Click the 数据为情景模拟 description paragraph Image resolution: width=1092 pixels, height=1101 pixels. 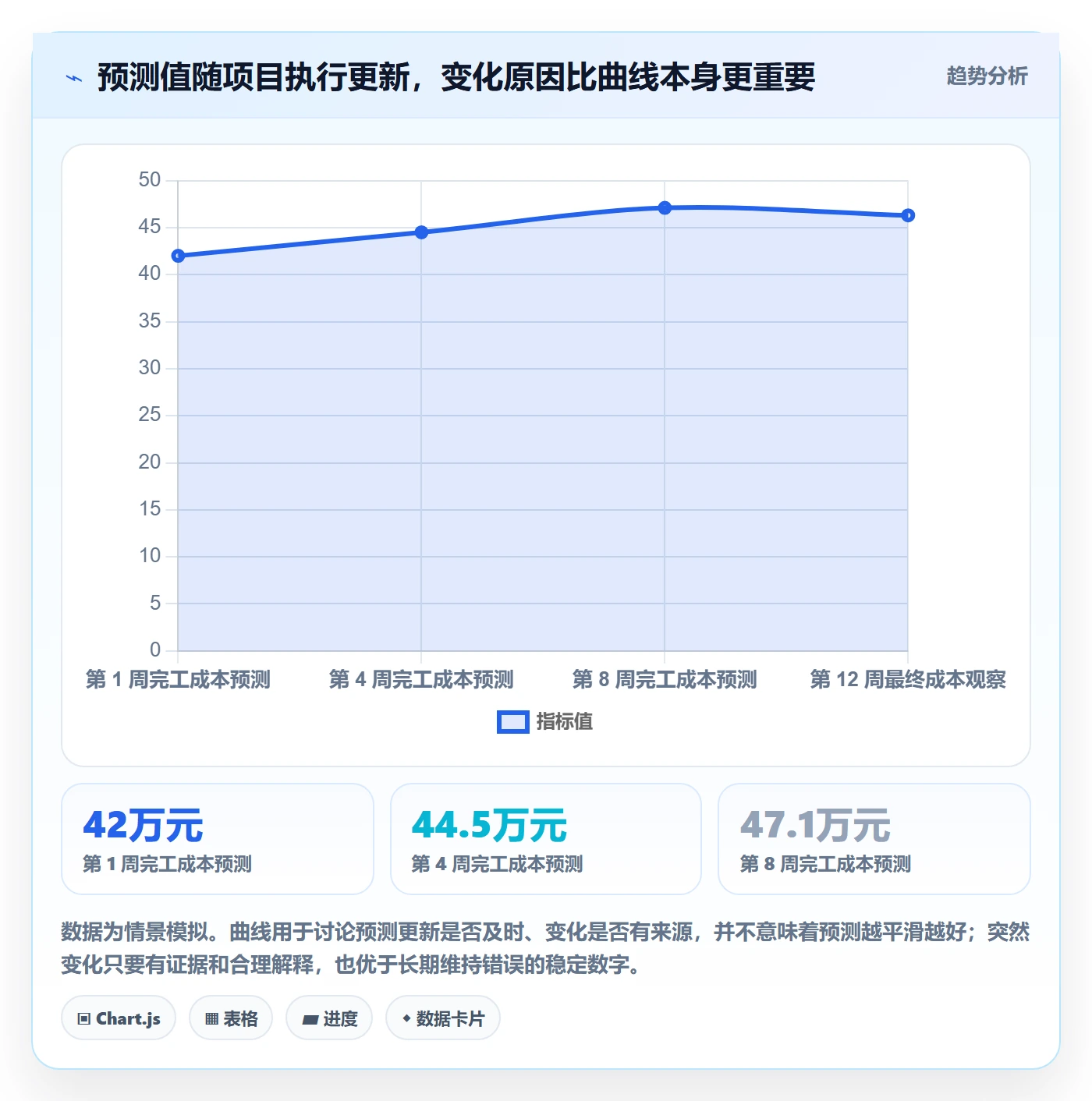pyautogui.click(x=545, y=948)
